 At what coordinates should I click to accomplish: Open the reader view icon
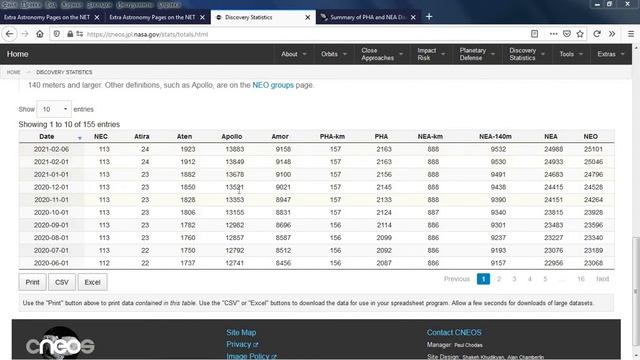534,34
